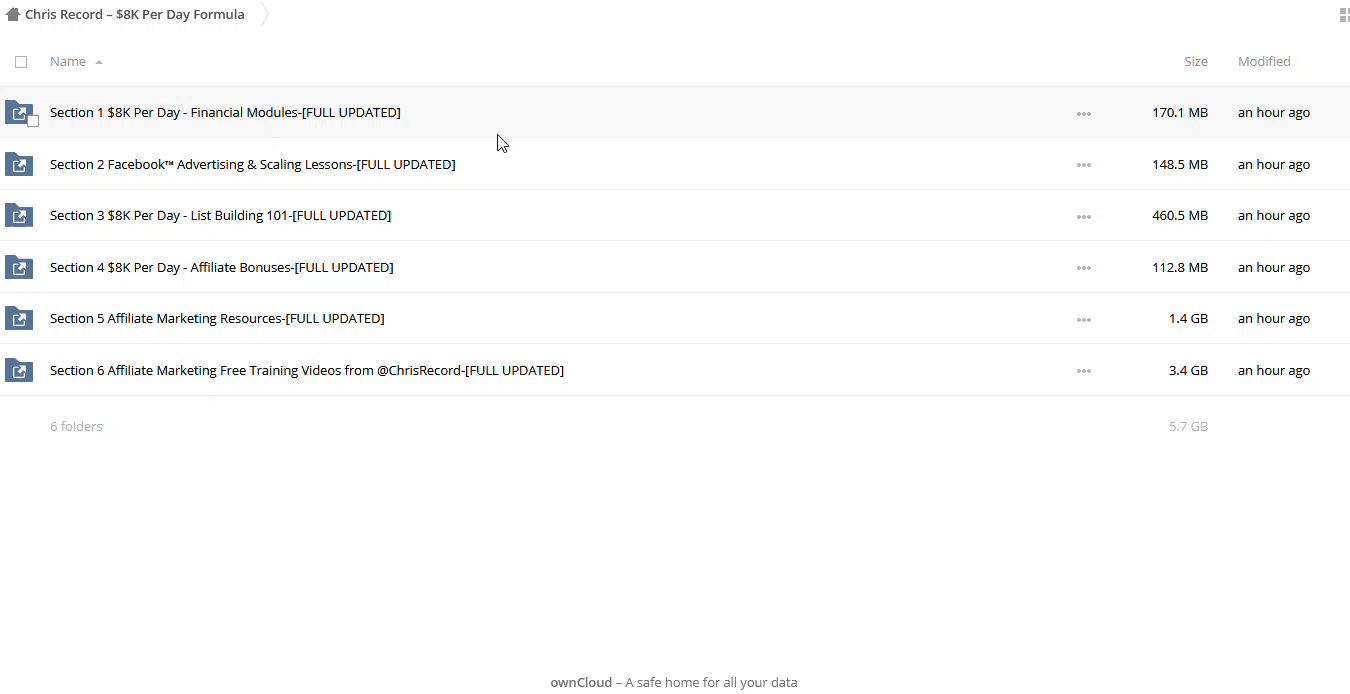Open more actions menu for Section 3
This screenshot has width=1350, height=694.
coord(1083,216)
